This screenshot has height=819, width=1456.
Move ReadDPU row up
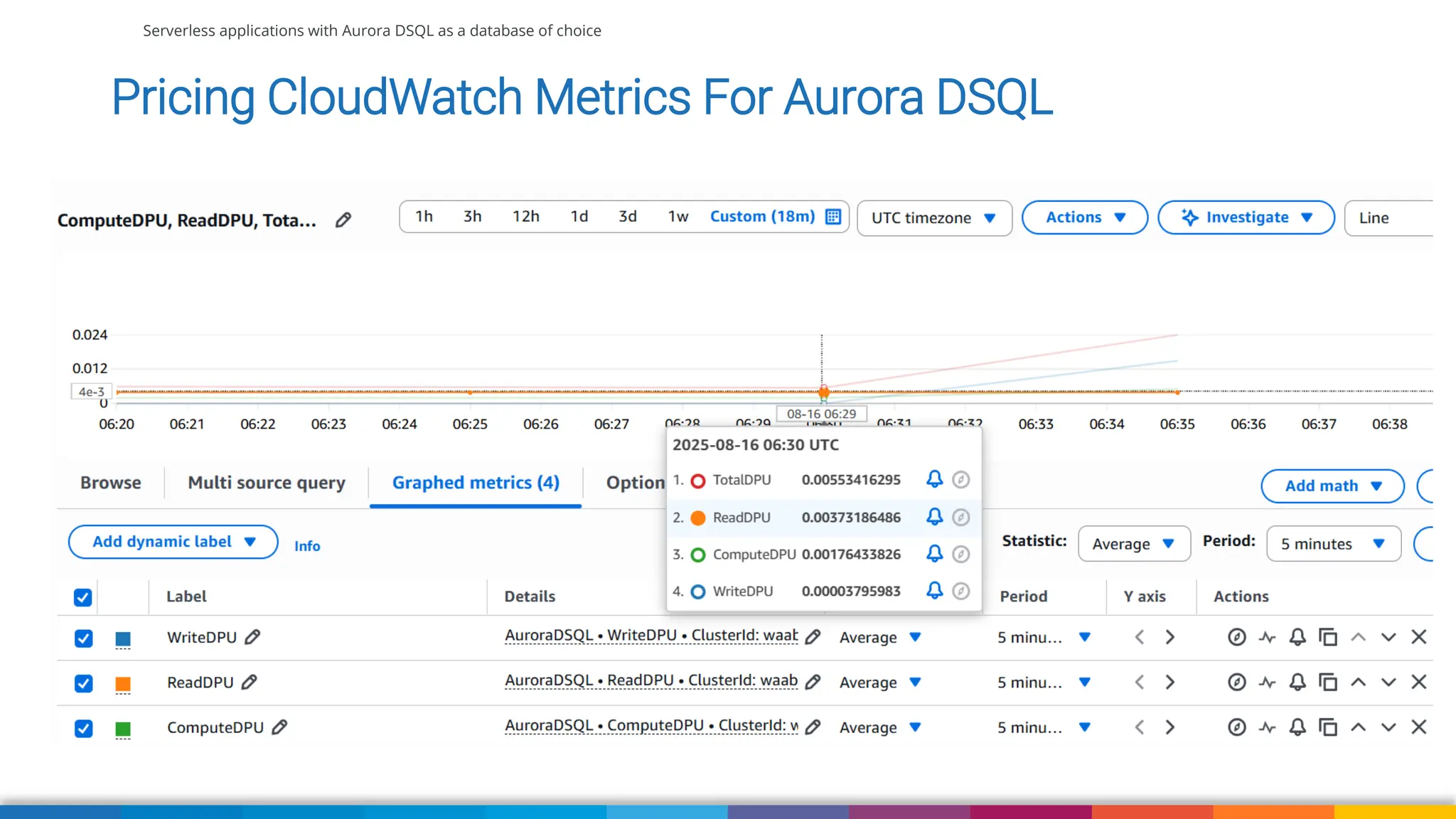point(1358,682)
